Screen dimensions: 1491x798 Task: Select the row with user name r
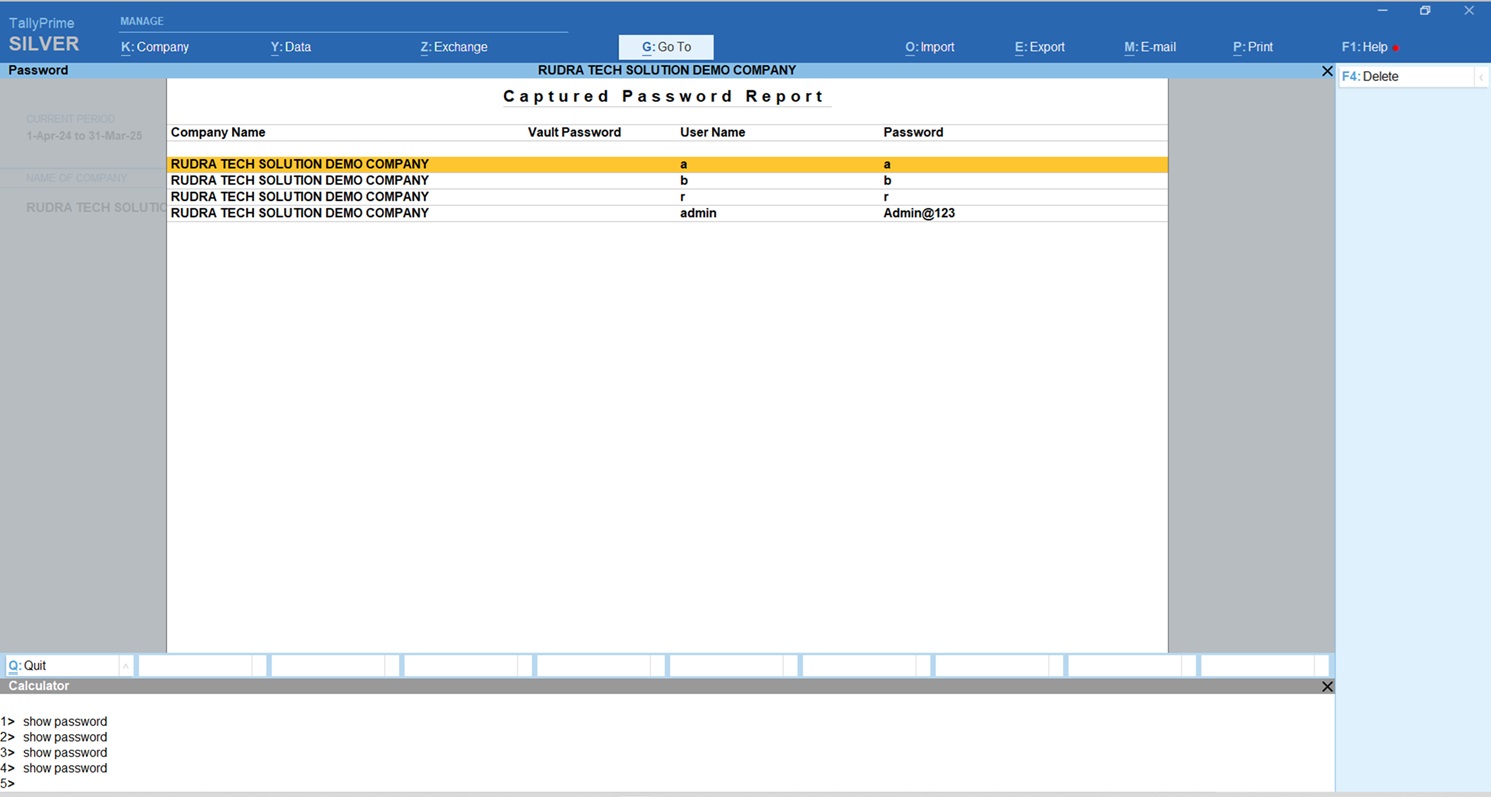click(x=666, y=197)
